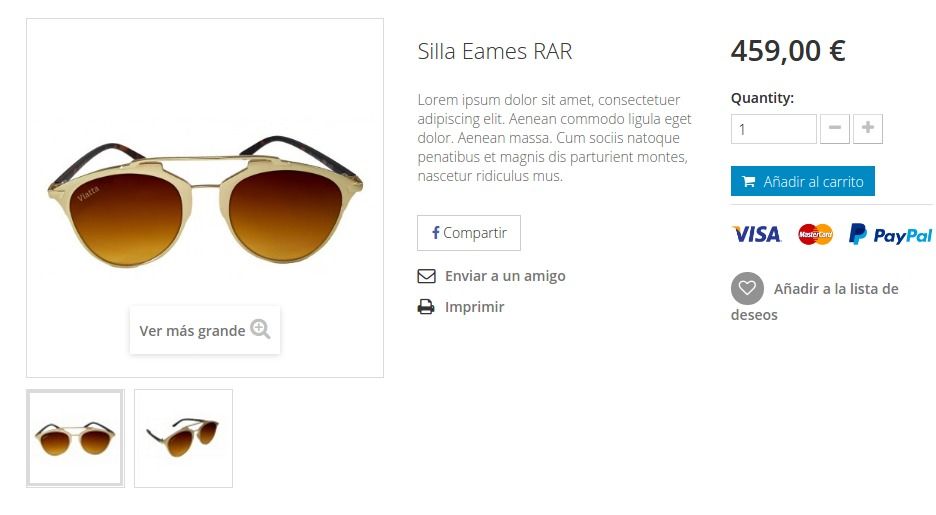This screenshot has height=515, width=936.
Task: Click the VISA payment logo
Action: (756, 234)
